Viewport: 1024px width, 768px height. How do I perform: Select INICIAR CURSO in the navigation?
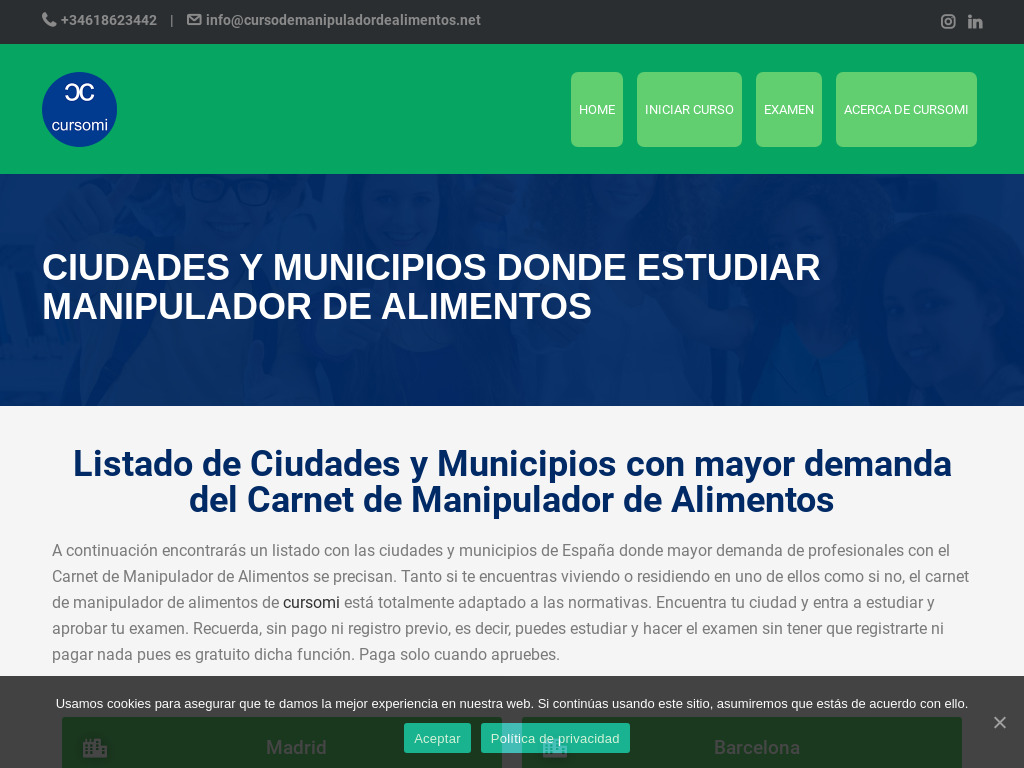pyautogui.click(x=689, y=109)
